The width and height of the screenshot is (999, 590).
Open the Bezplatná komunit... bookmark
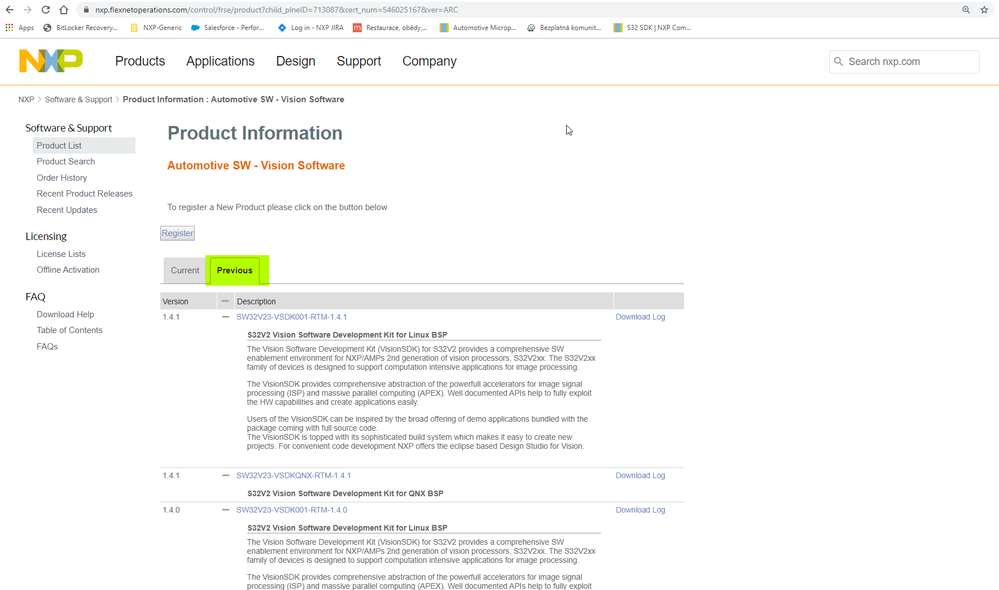[564, 27]
